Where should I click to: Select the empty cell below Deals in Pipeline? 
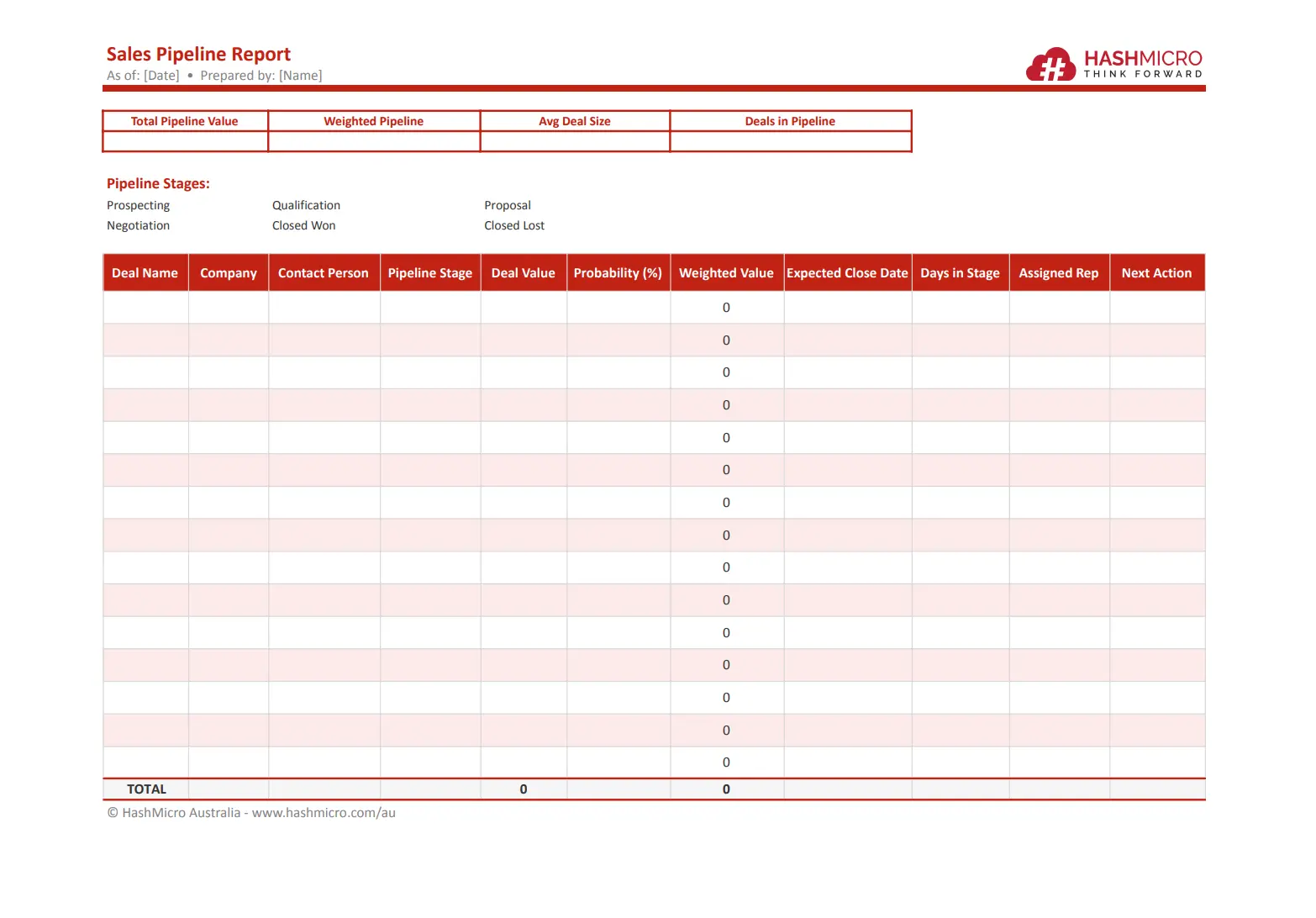790,142
